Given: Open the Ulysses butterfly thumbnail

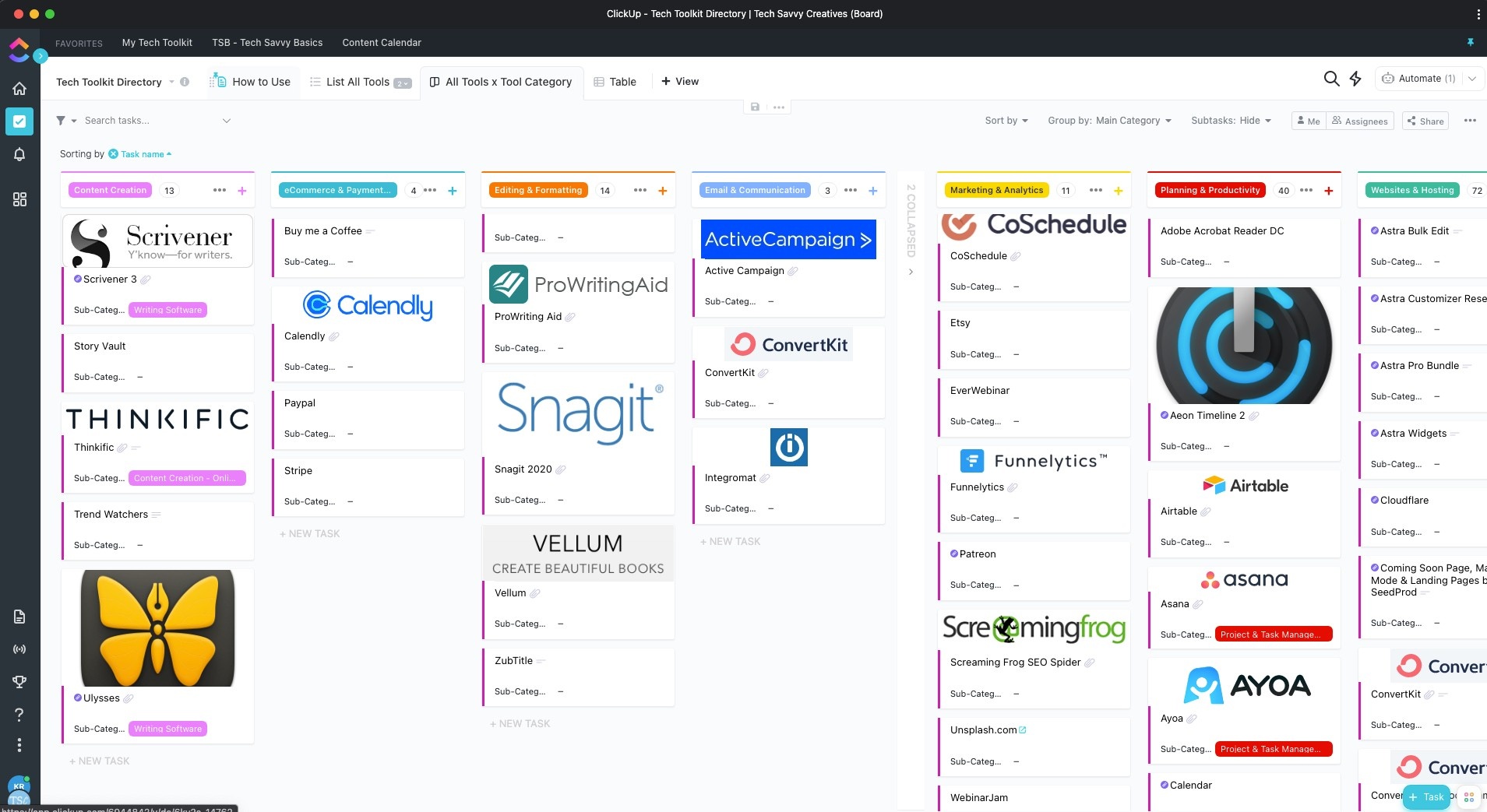Looking at the screenshot, I should pyautogui.click(x=157, y=628).
